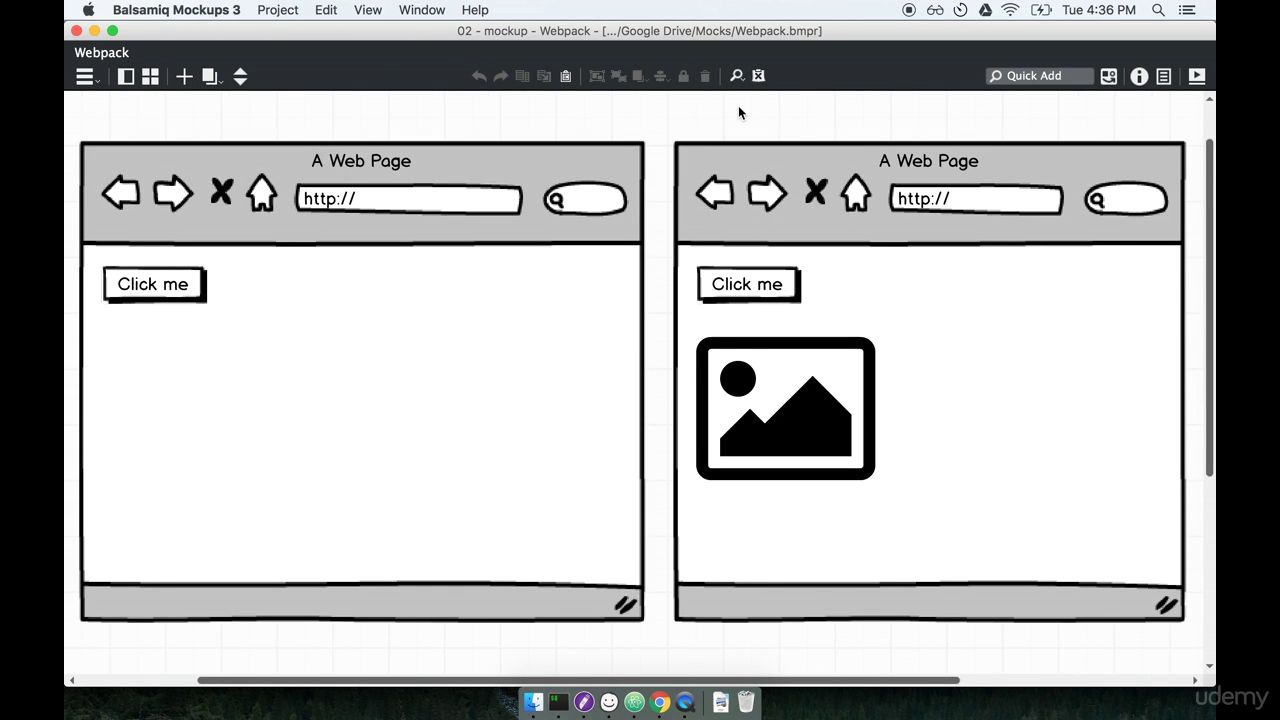Click the left mockup's Click me button
1280x720 pixels.
pyautogui.click(x=153, y=284)
